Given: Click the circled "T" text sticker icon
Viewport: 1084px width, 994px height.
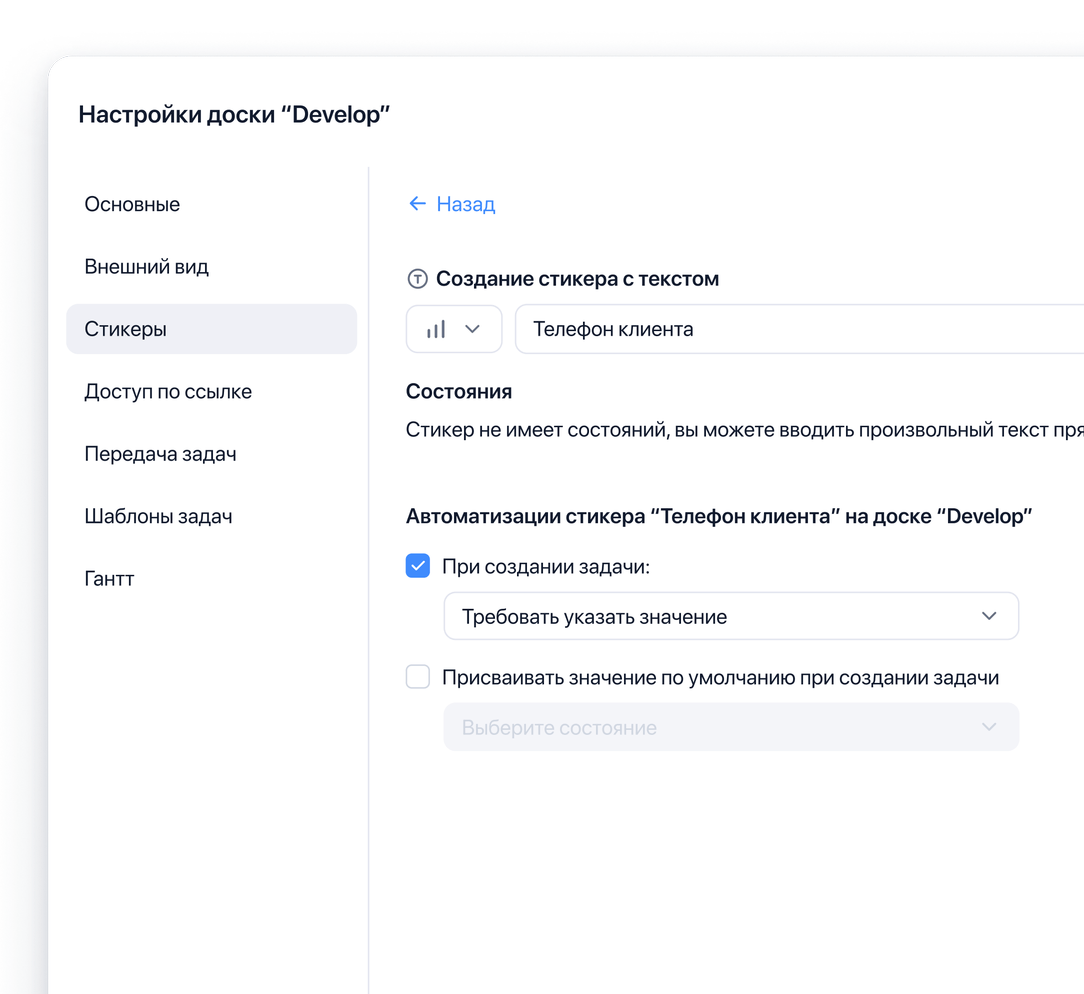Looking at the screenshot, I should point(417,279).
